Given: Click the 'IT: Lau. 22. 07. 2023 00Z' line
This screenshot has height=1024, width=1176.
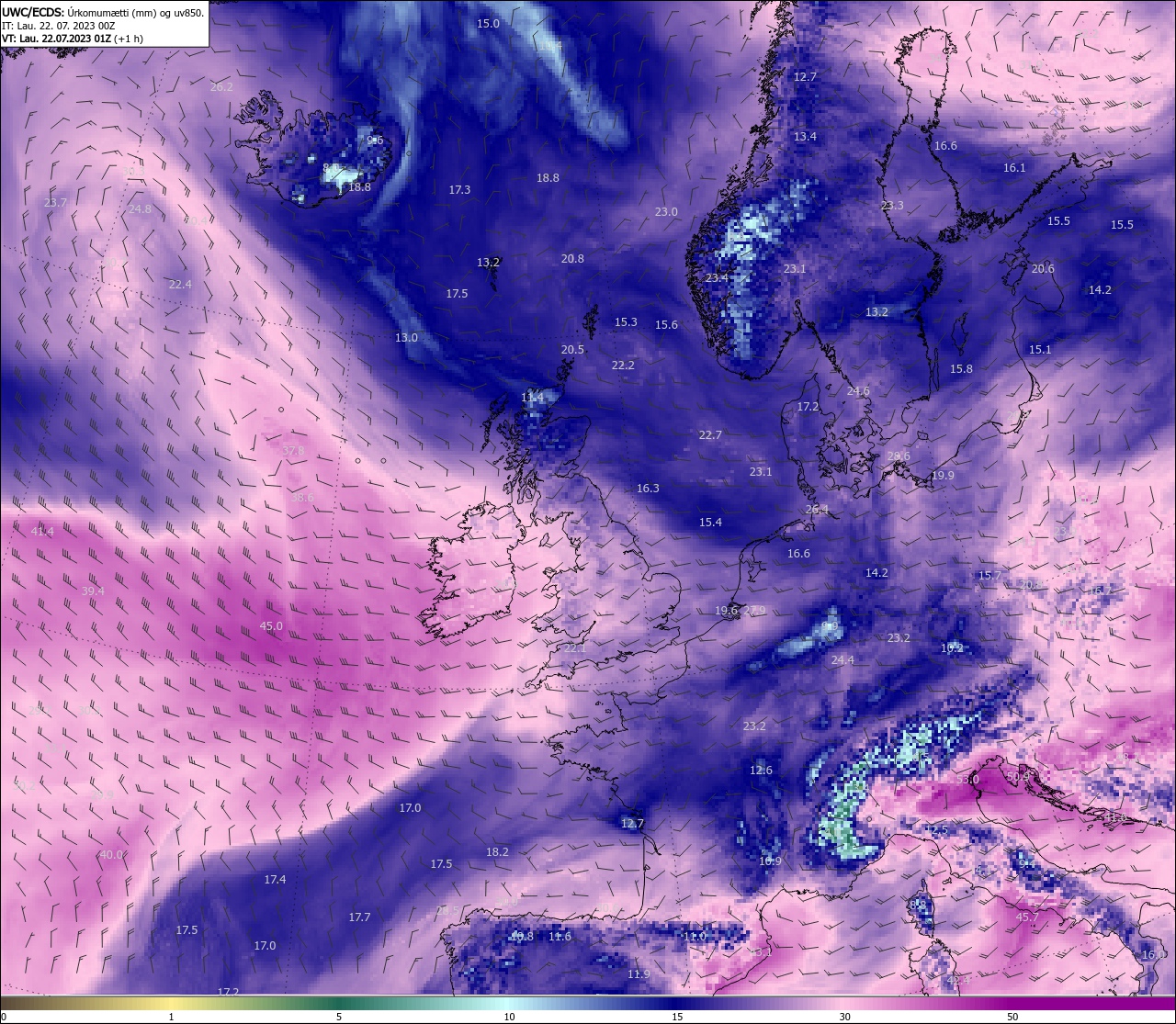Looking at the screenshot, I should pos(59,26).
